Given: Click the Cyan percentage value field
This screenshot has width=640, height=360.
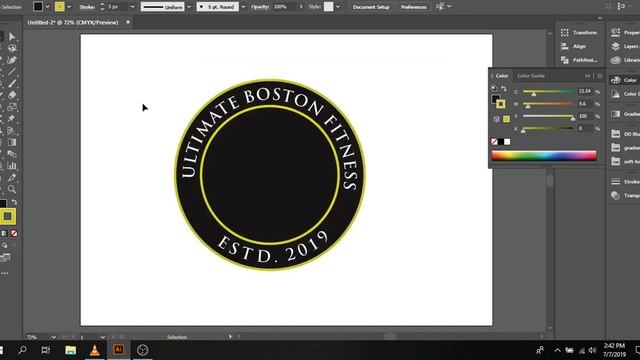Looking at the screenshot, I should [585, 91].
